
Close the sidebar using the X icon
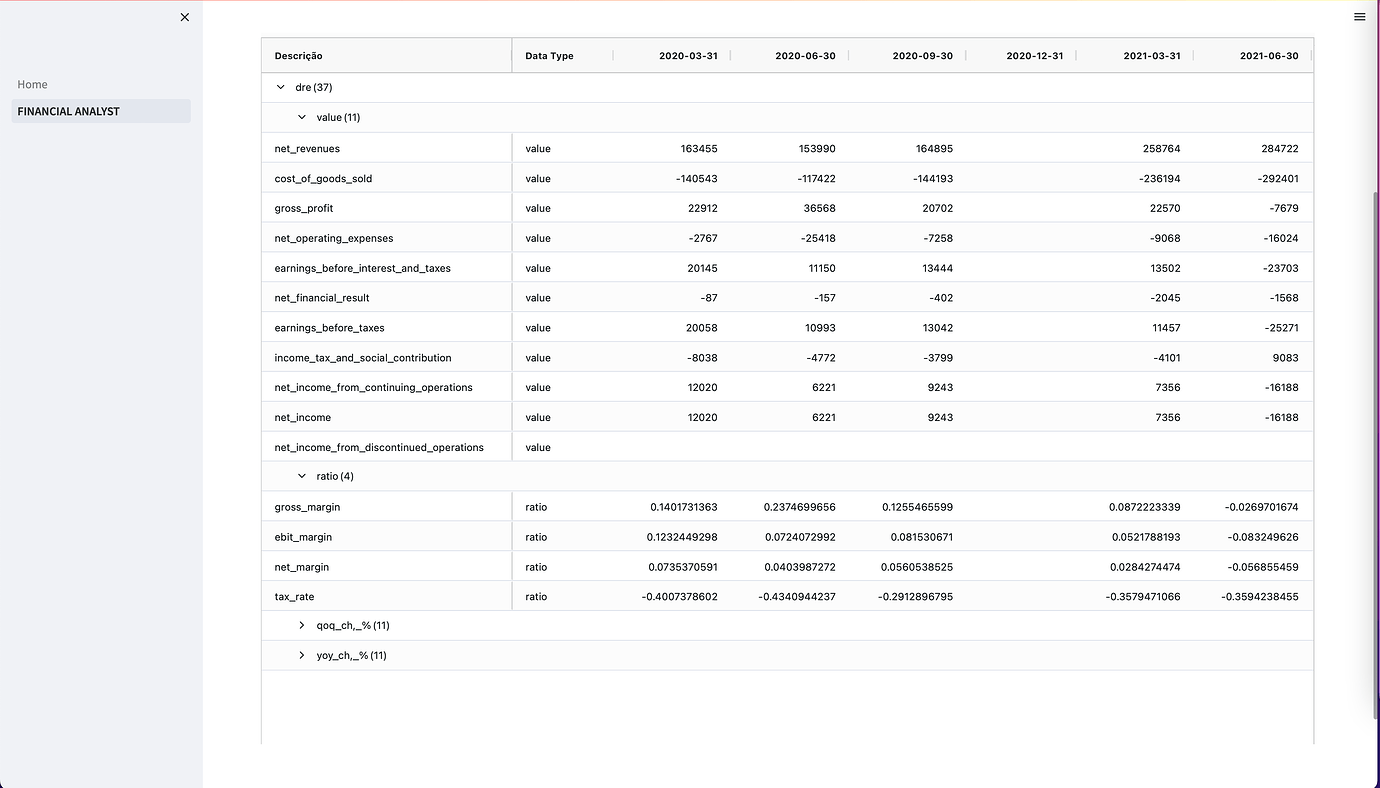pyautogui.click(x=184, y=17)
